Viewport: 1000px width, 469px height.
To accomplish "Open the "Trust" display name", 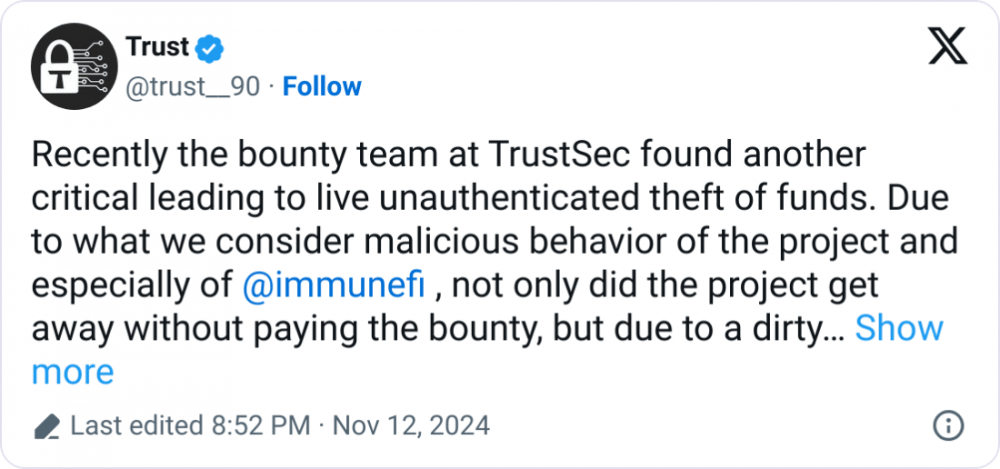I will pos(158,48).
